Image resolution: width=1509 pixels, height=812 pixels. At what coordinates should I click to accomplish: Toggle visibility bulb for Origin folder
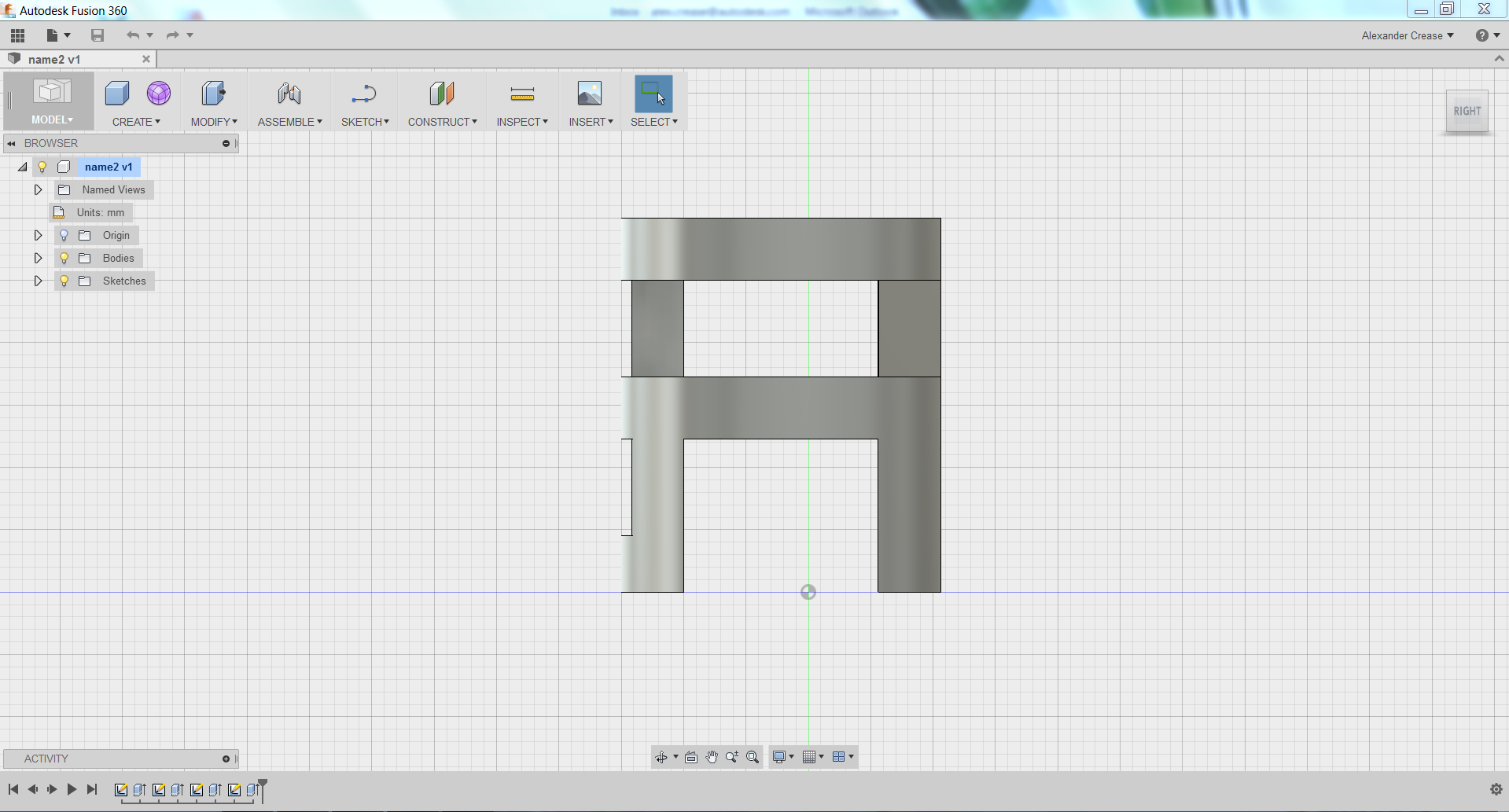tap(64, 235)
